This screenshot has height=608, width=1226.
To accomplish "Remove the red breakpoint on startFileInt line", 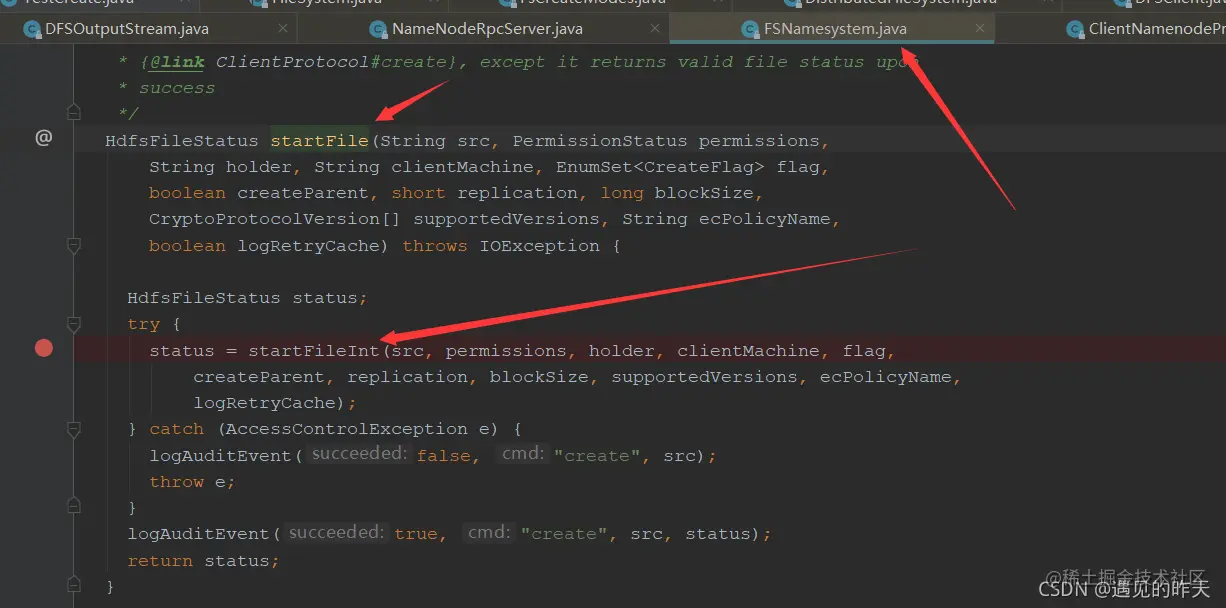I will click(43, 348).
